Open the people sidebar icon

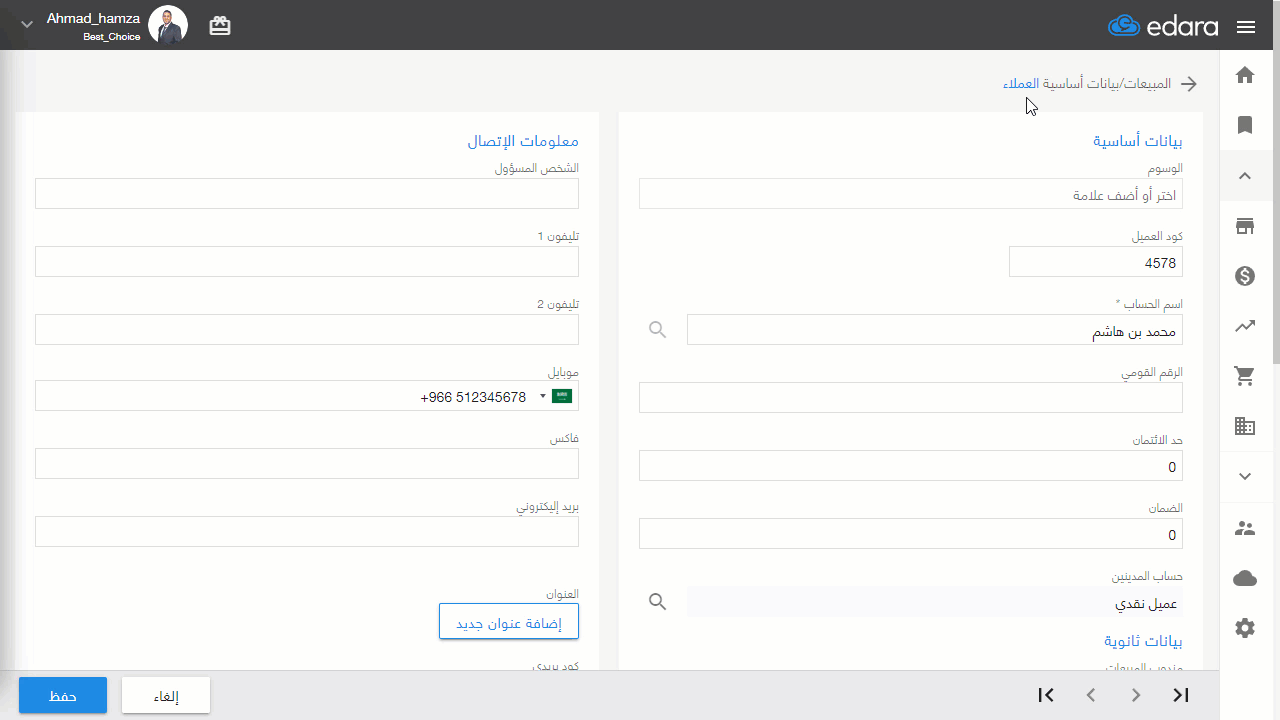click(1245, 528)
